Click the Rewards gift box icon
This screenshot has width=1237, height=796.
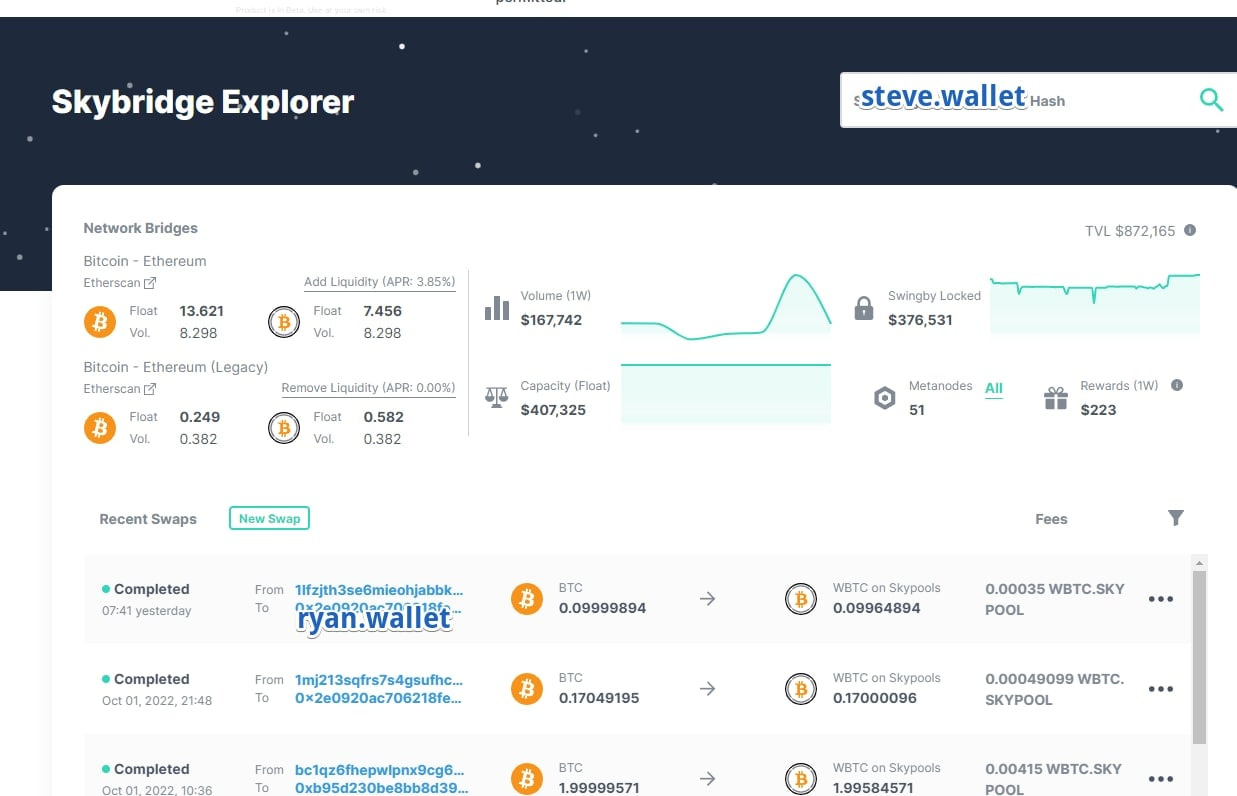click(x=1056, y=398)
